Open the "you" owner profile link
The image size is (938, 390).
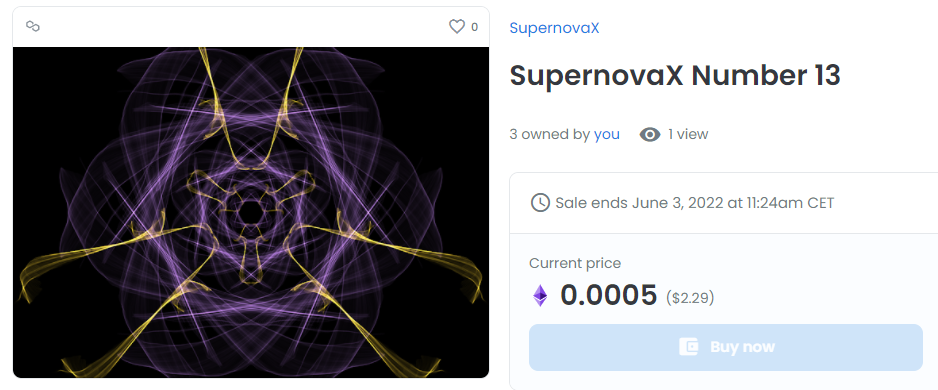tap(607, 135)
